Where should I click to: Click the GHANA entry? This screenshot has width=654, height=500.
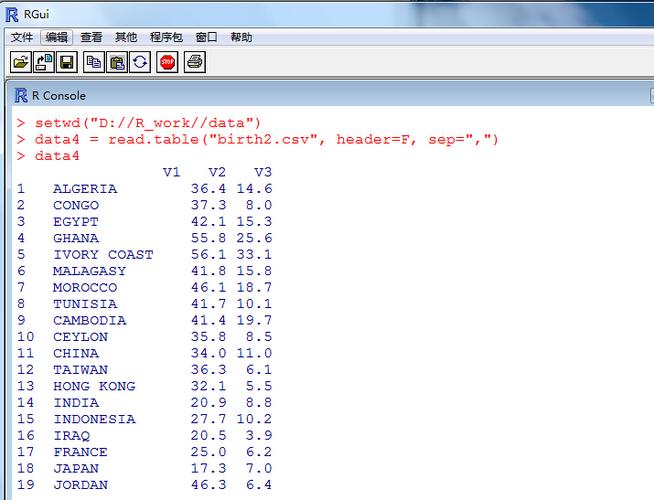coord(76,238)
